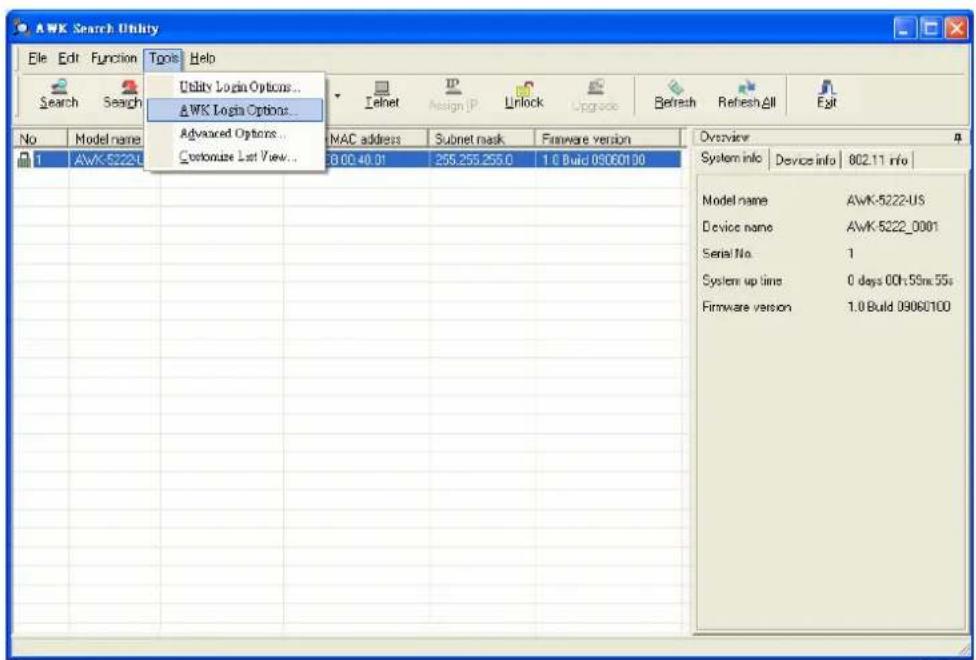This screenshot has height=660, width=976.
Task: Open the File menu
Action: (x=39, y=59)
